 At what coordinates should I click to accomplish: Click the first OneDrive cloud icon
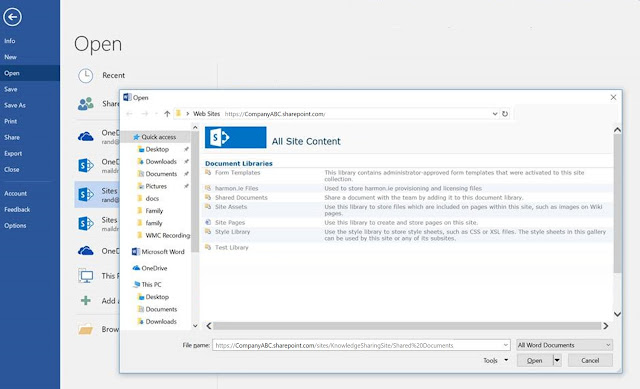tap(86, 136)
